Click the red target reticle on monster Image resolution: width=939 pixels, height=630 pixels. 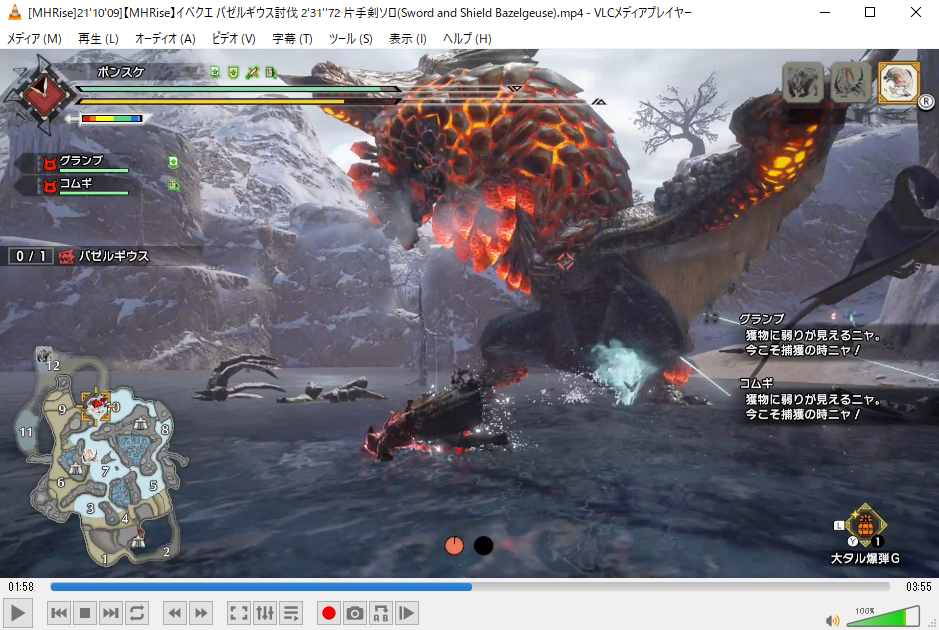click(x=565, y=261)
